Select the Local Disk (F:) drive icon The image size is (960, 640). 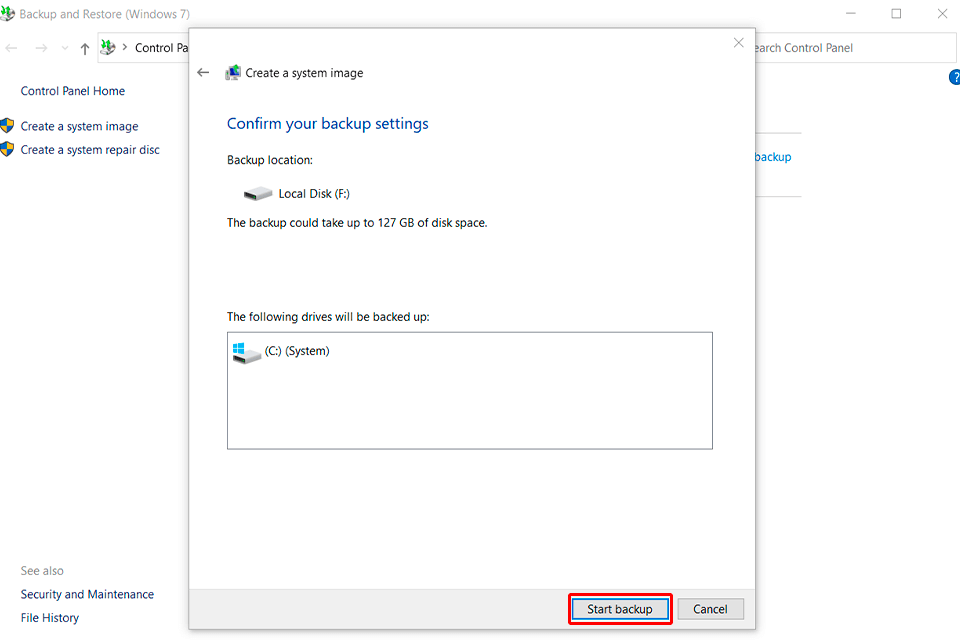[x=258, y=194]
